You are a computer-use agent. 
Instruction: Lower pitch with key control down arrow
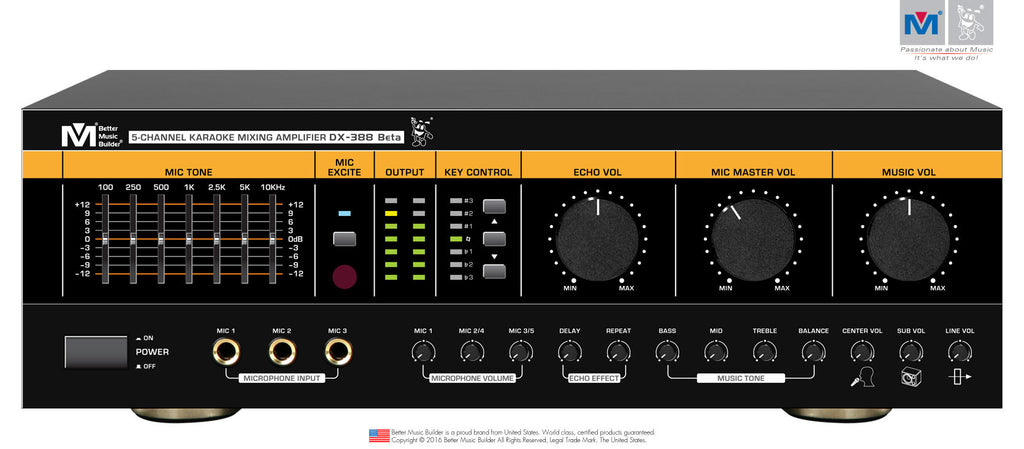click(x=495, y=270)
